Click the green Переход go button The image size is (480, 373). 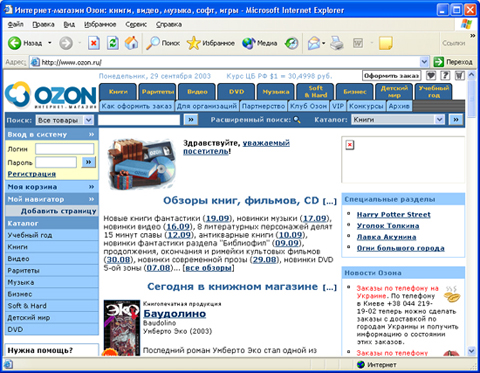[453, 62]
